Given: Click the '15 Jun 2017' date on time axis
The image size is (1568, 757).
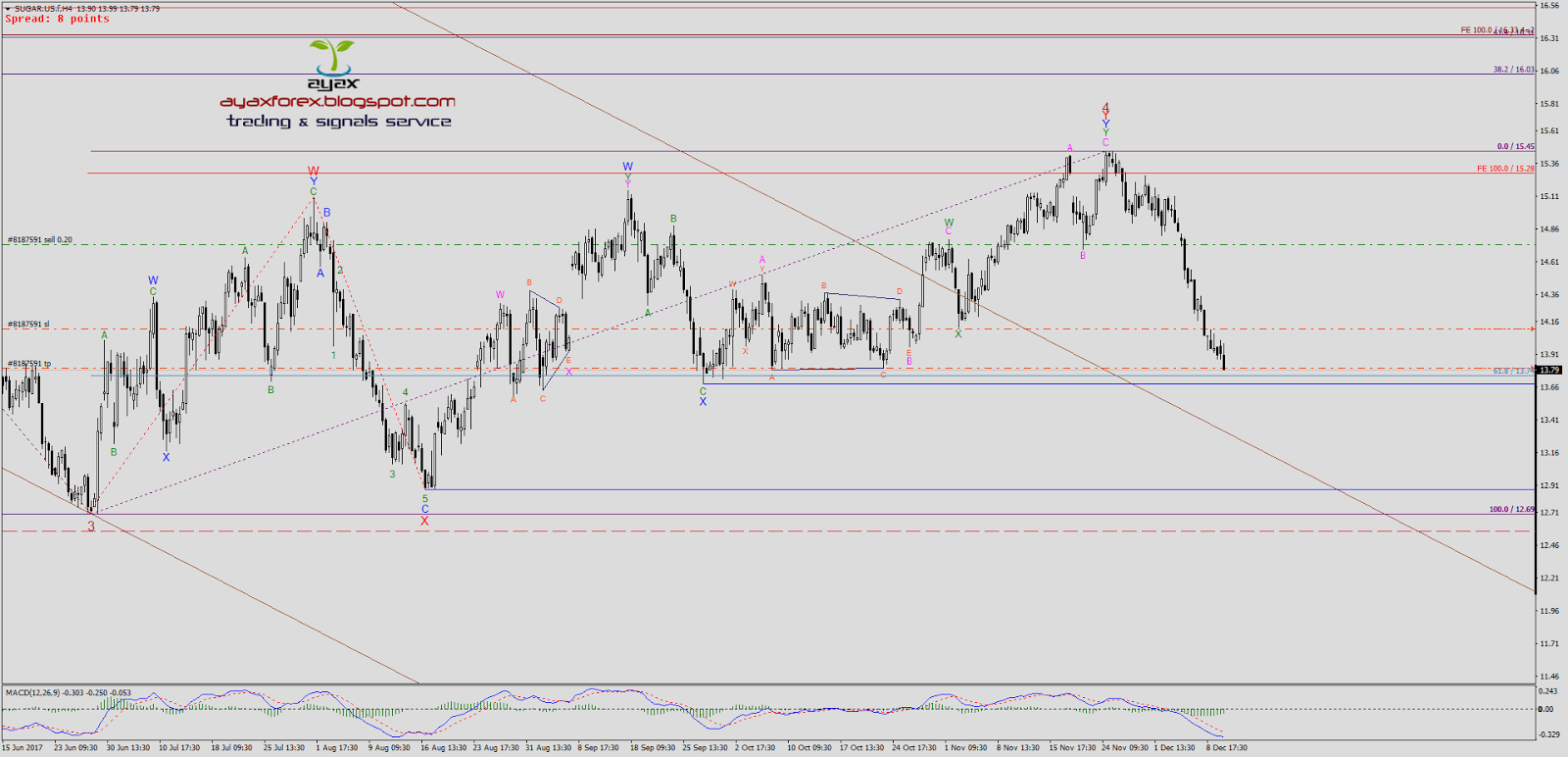Looking at the screenshot, I should [x=23, y=748].
